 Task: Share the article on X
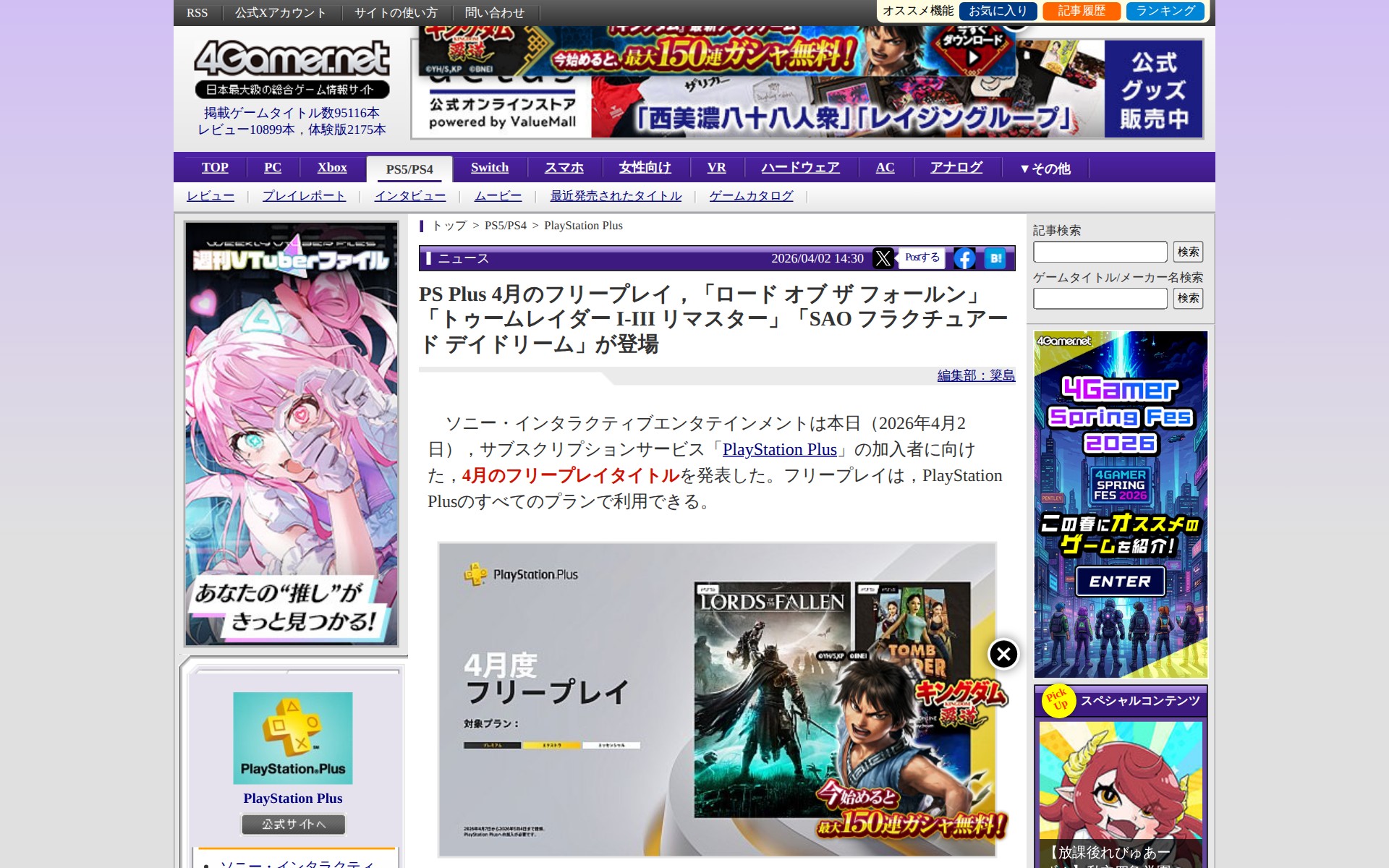883,258
